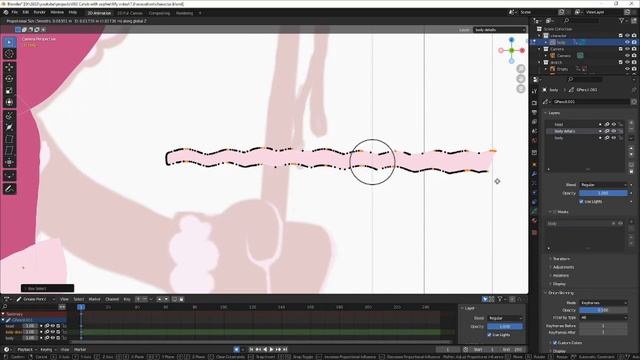640x360 pixels.
Task: Open the Material properties tab icon
Action: (x=535, y=221)
